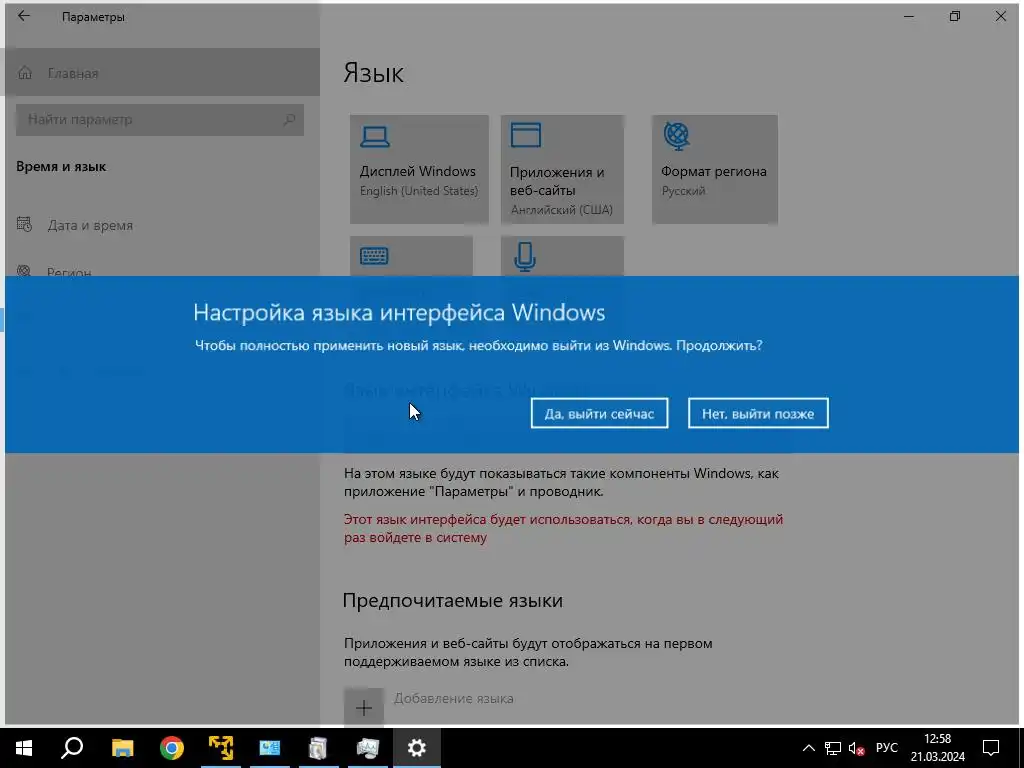Open network status tray icon

(x=833, y=748)
